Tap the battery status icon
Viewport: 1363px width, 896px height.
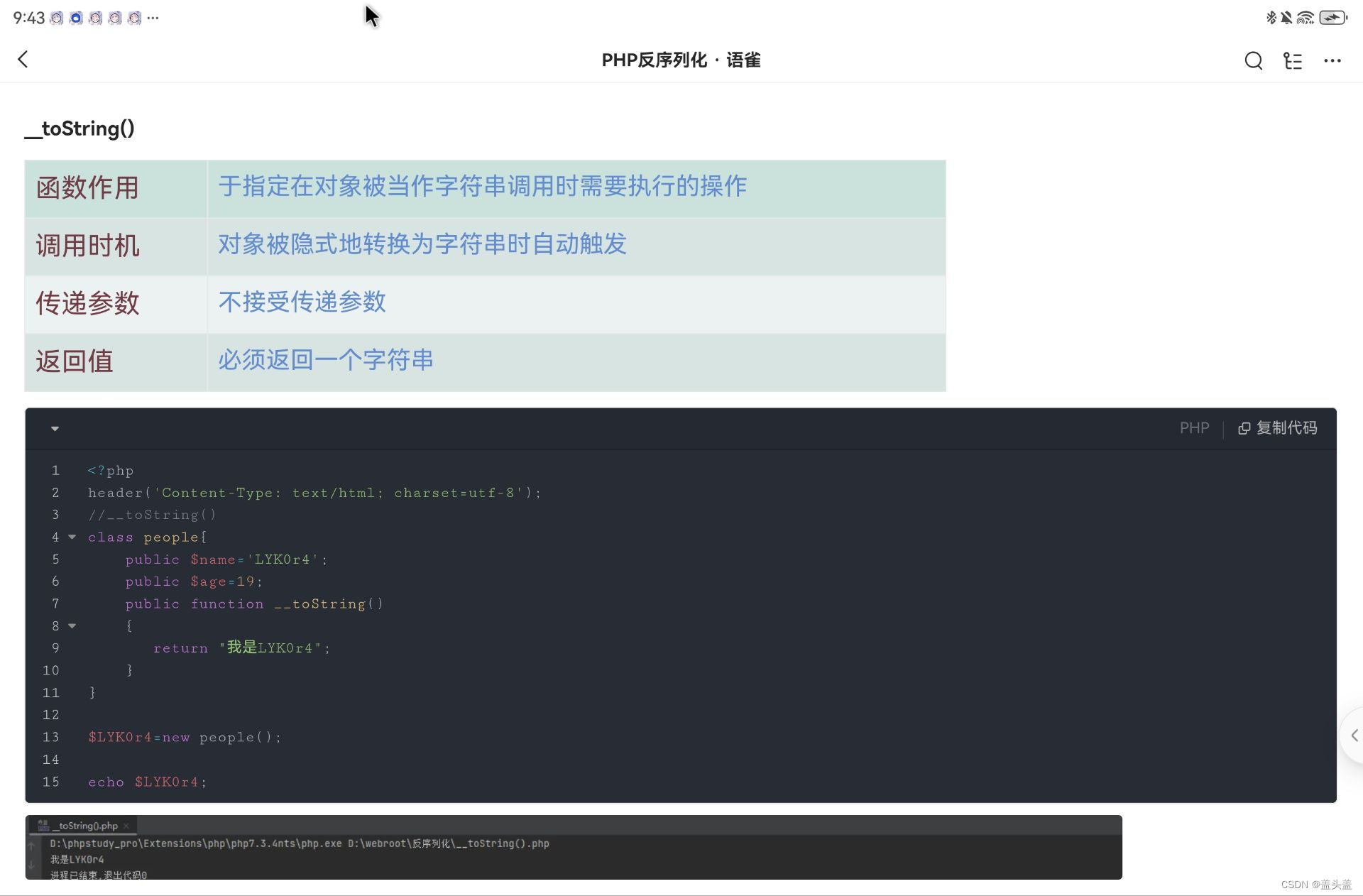(1332, 18)
